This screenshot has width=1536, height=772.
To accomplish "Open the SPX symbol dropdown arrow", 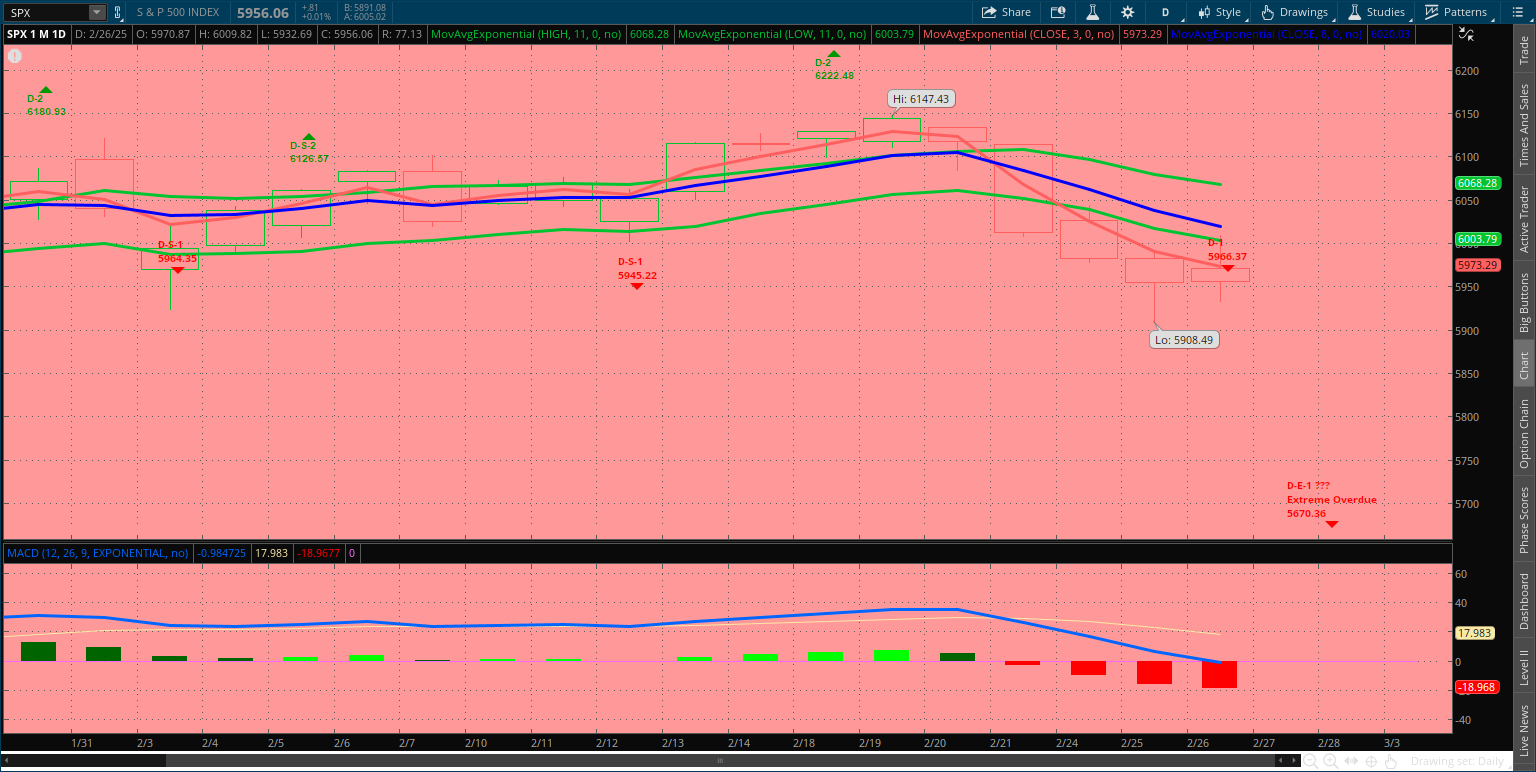I will coord(96,12).
